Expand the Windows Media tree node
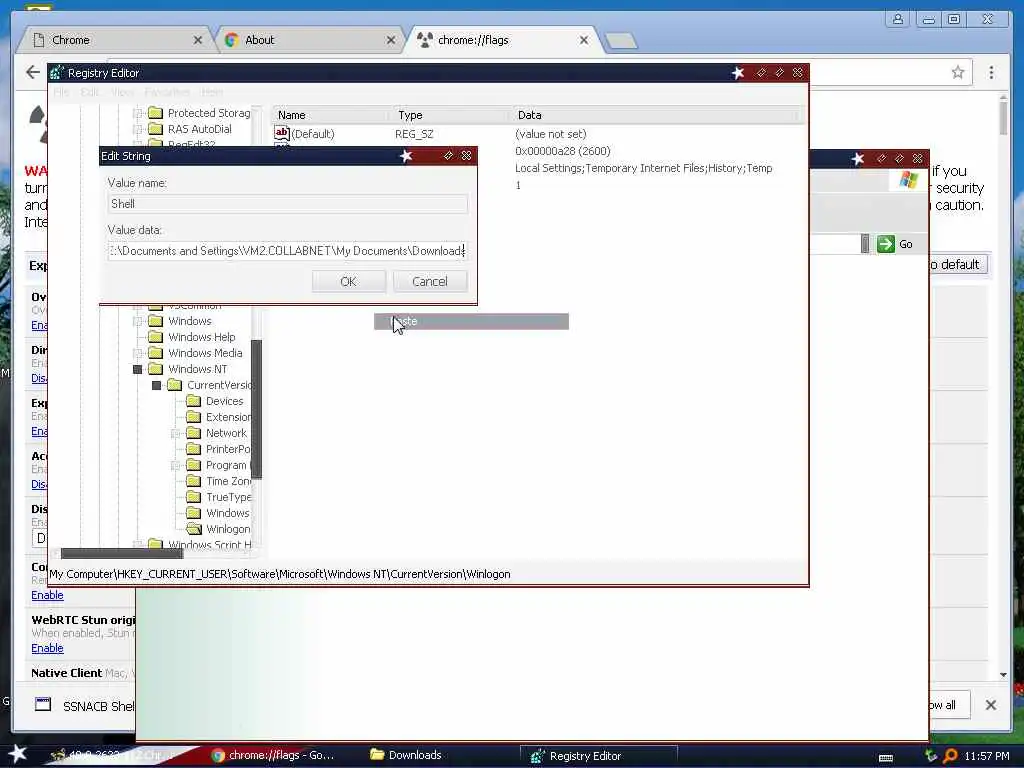The width and height of the screenshot is (1024, 768). 138,353
